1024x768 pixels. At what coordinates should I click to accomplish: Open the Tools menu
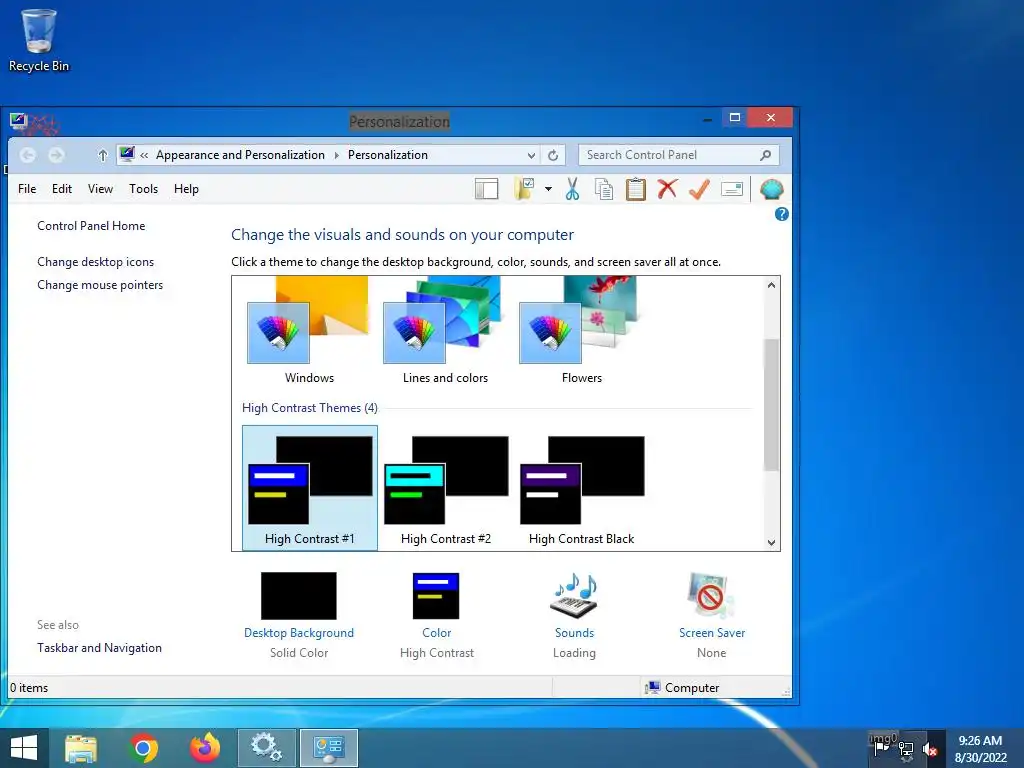coord(144,189)
